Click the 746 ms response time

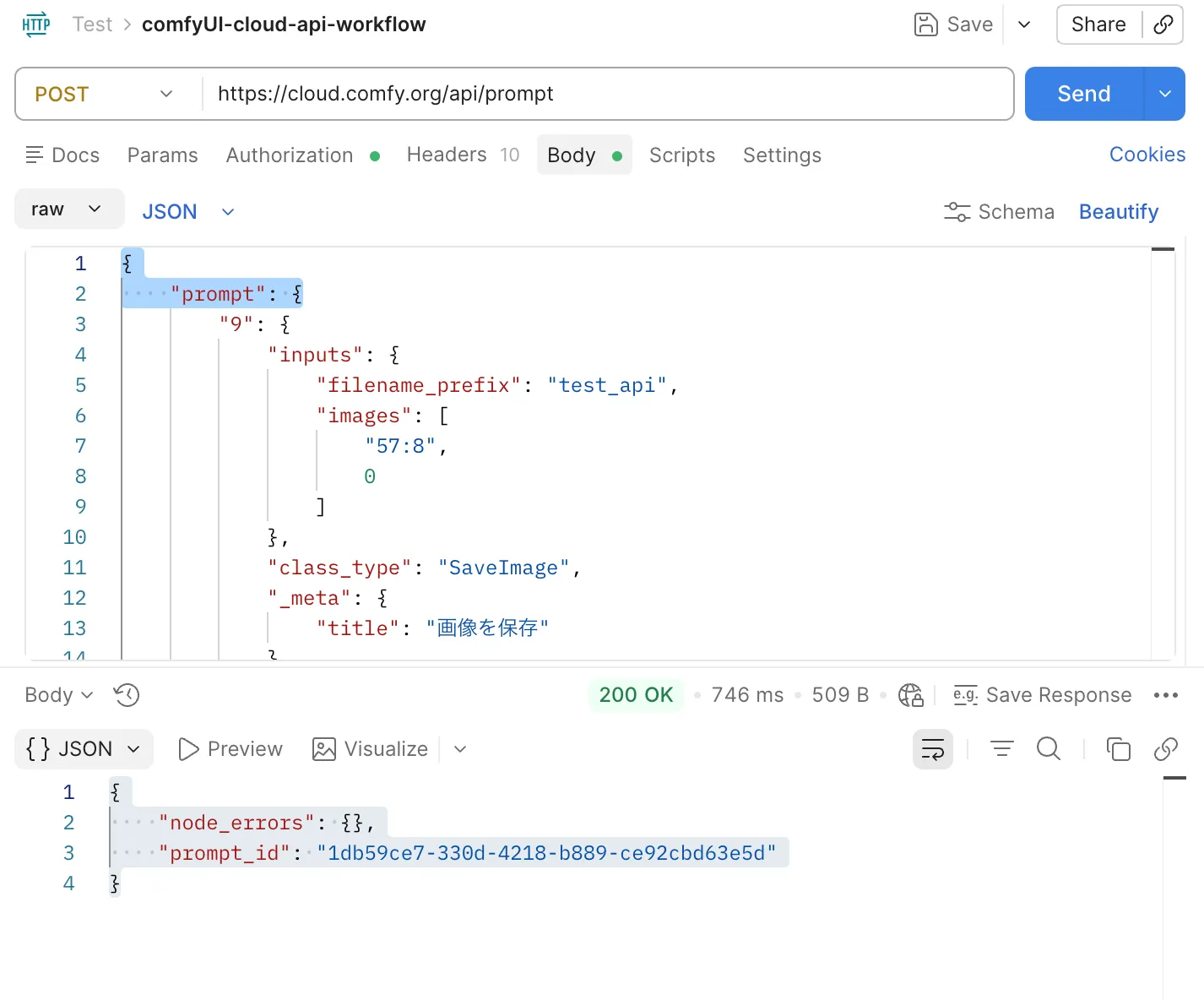[747, 695]
